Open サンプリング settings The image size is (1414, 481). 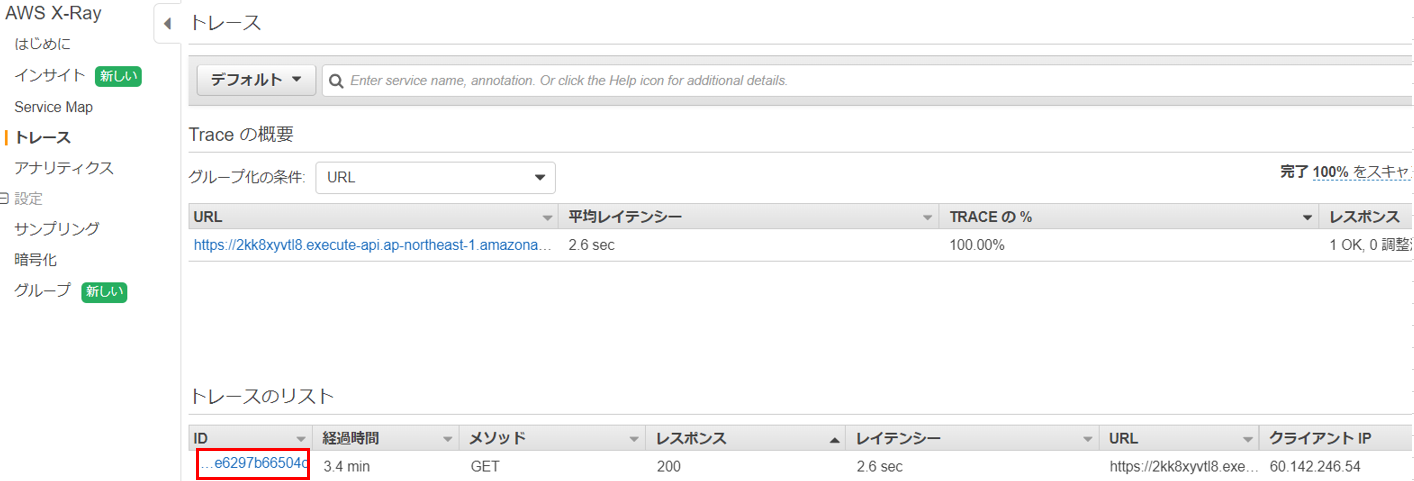[x=57, y=229]
